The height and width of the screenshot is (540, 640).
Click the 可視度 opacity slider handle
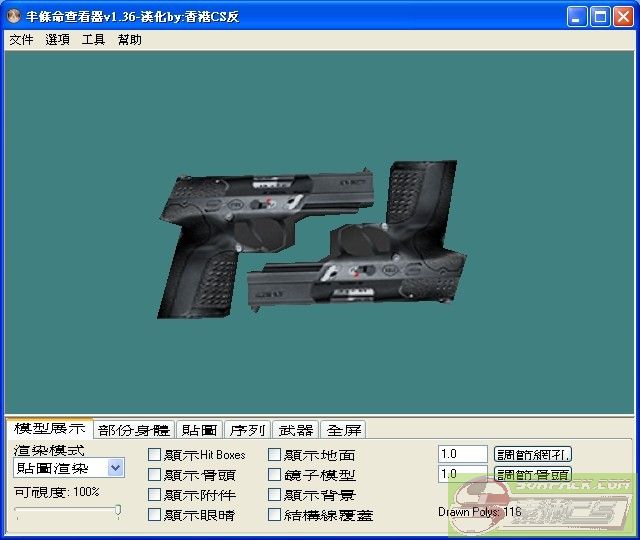click(118, 511)
